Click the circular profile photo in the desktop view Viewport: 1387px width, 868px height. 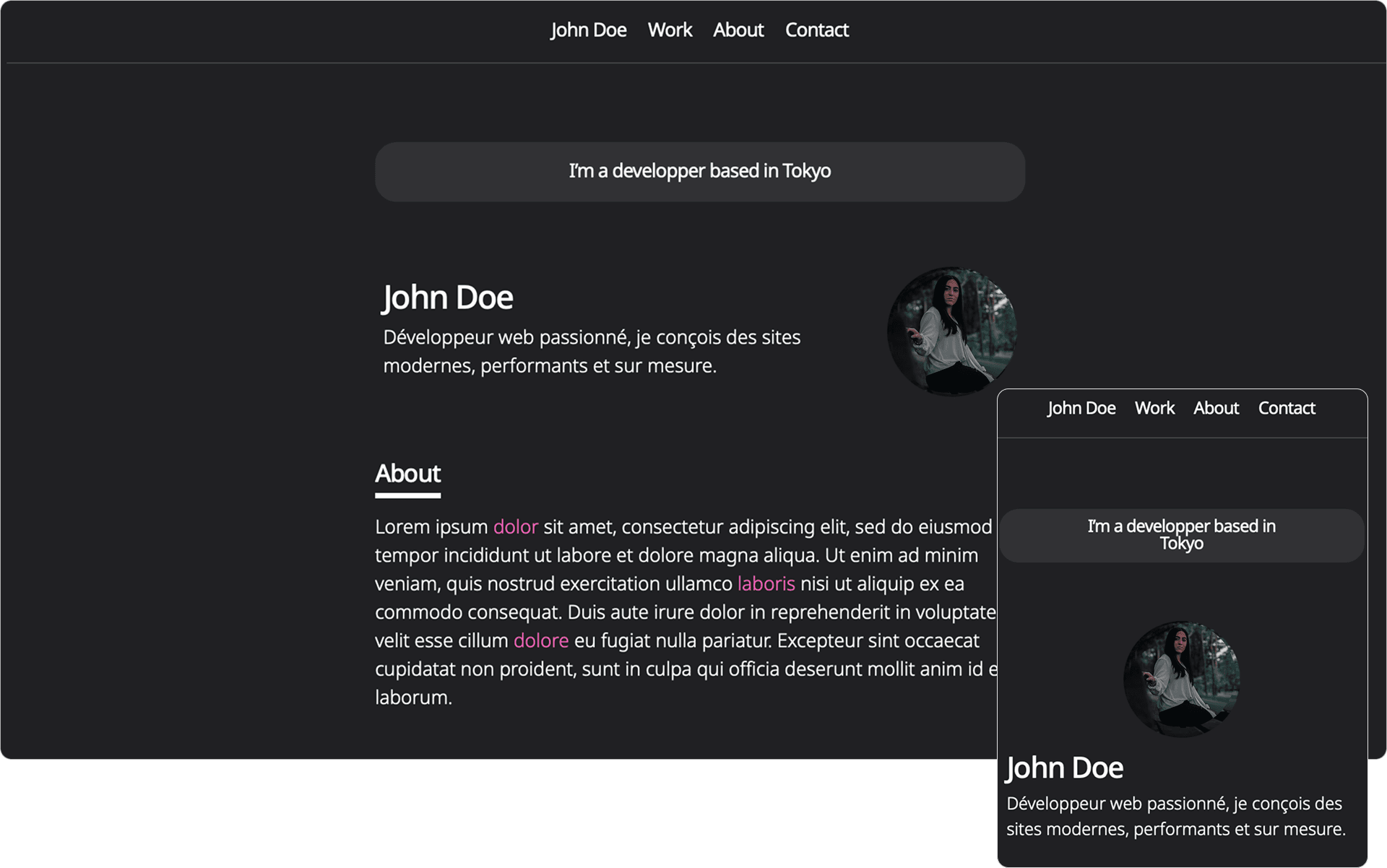[x=951, y=331]
